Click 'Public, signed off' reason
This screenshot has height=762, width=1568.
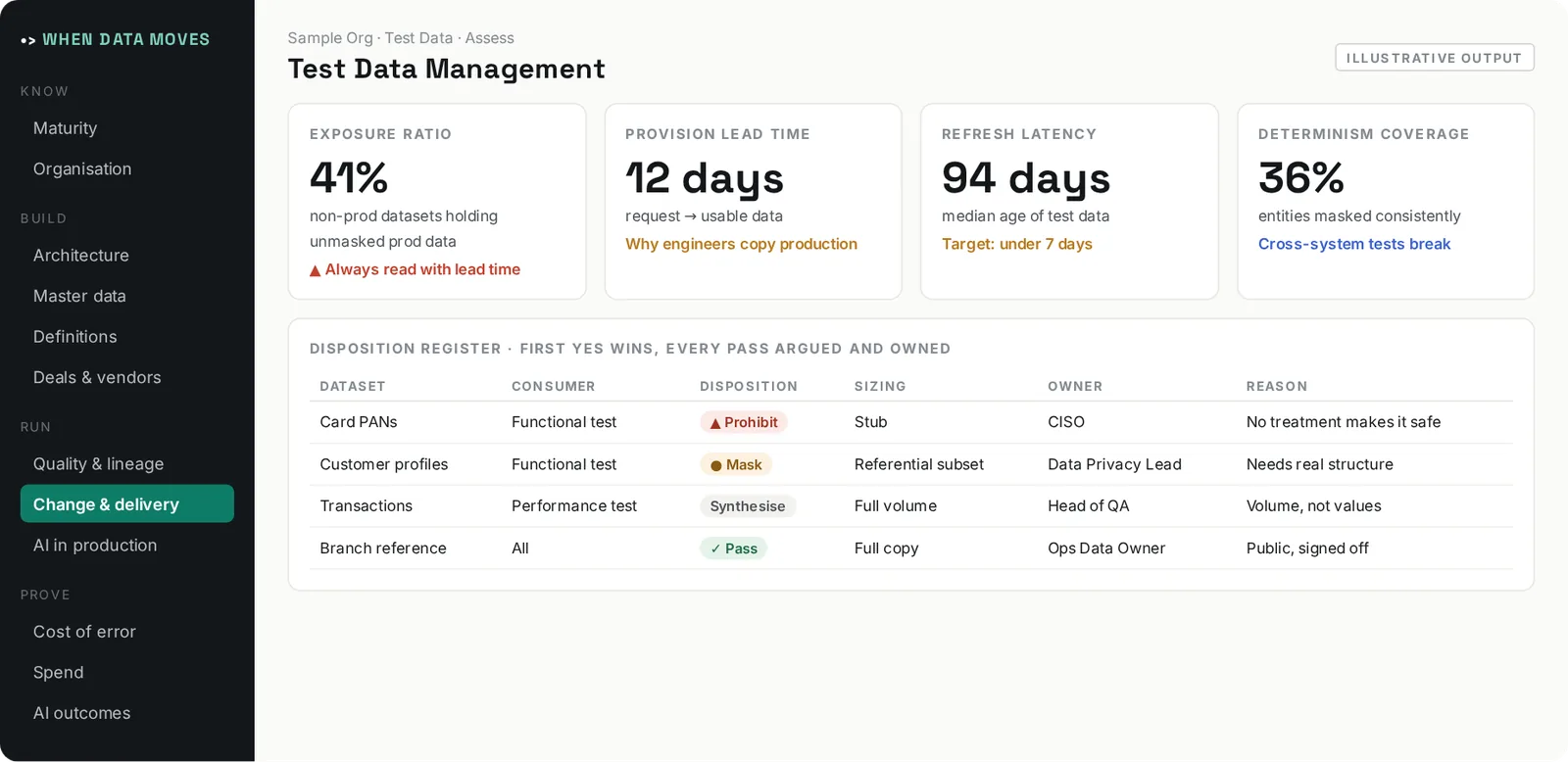click(x=1307, y=548)
